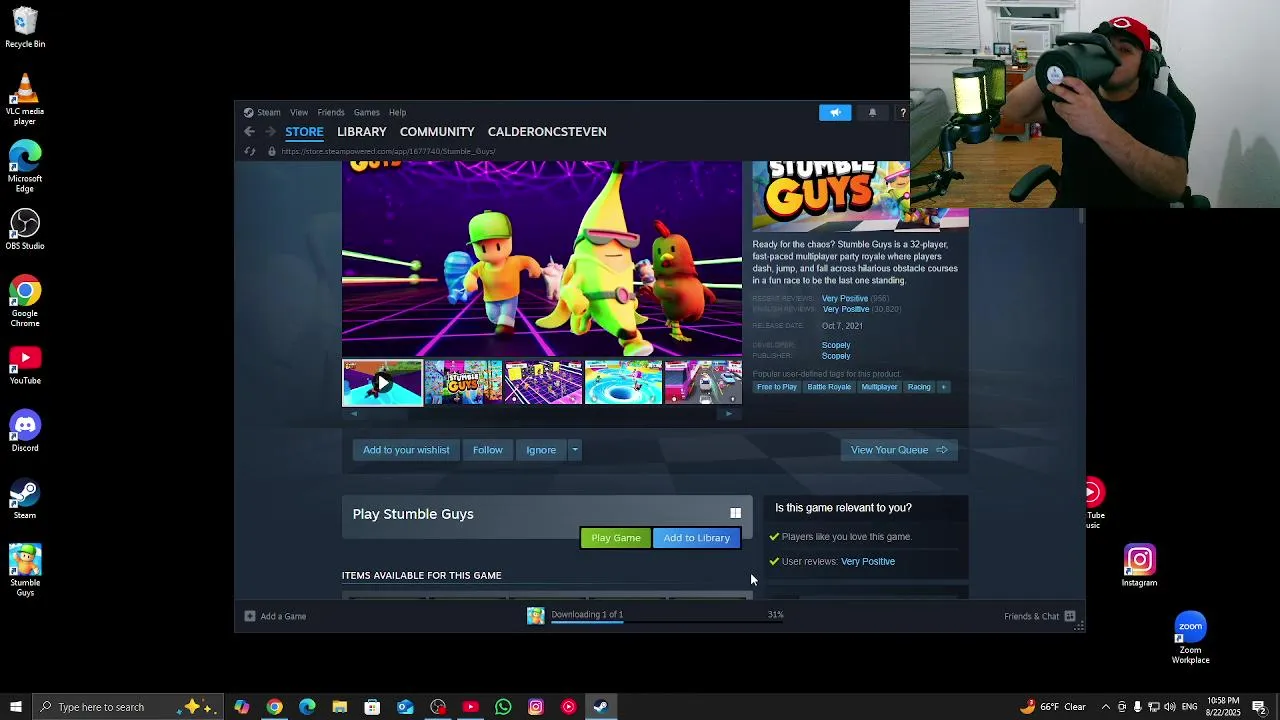Image resolution: width=1280 pixels, height=720 pixels.
Task: Click the Racing tag
Action: (919, 387)
